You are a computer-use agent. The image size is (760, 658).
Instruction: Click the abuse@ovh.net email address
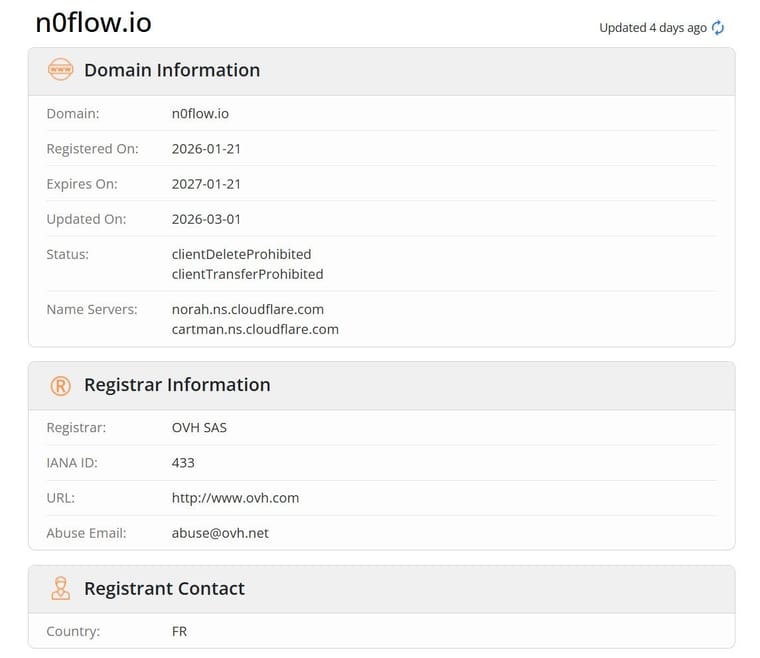tap(220, 533)
